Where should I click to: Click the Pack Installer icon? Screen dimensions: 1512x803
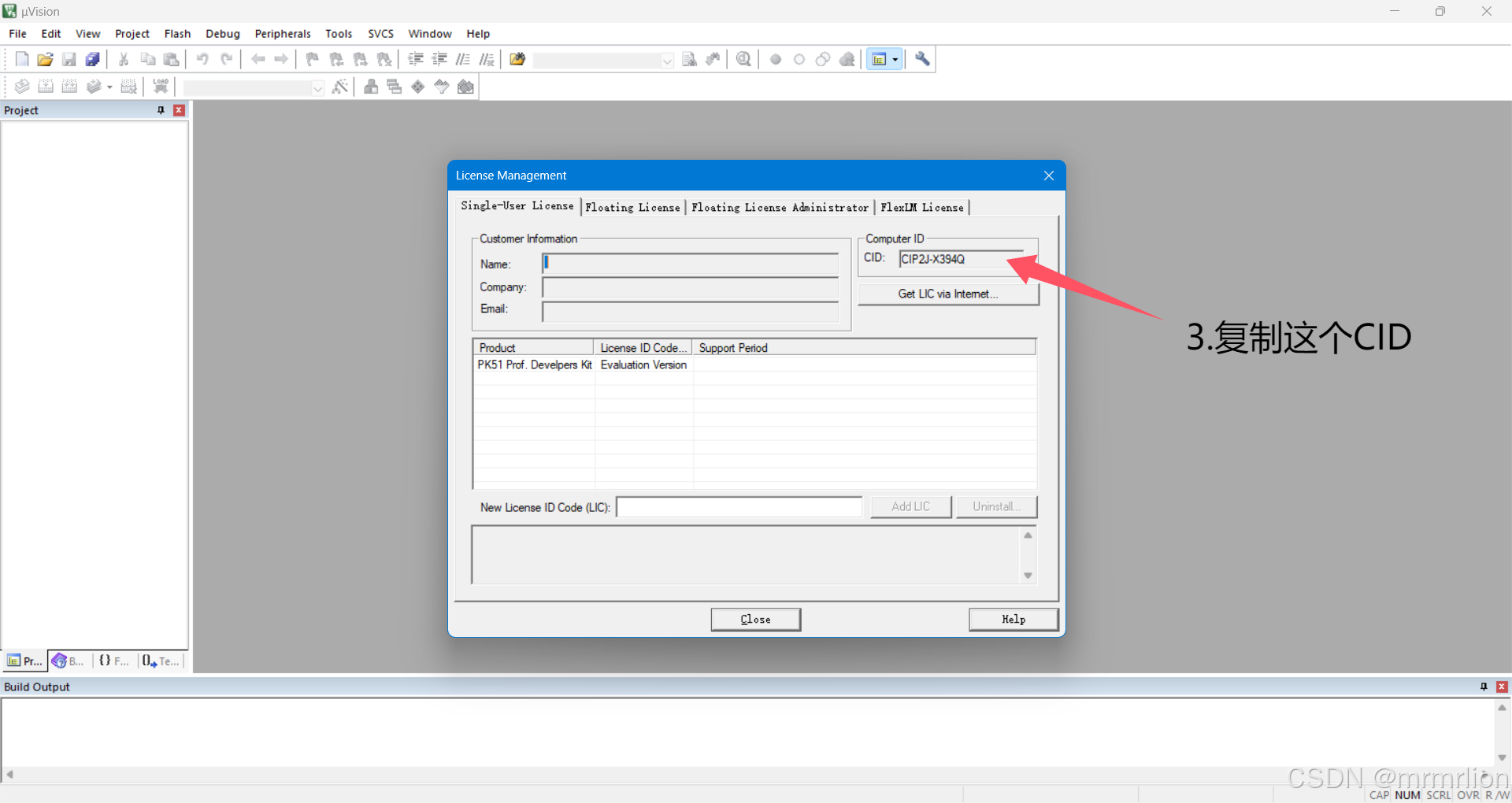(466, 87)
